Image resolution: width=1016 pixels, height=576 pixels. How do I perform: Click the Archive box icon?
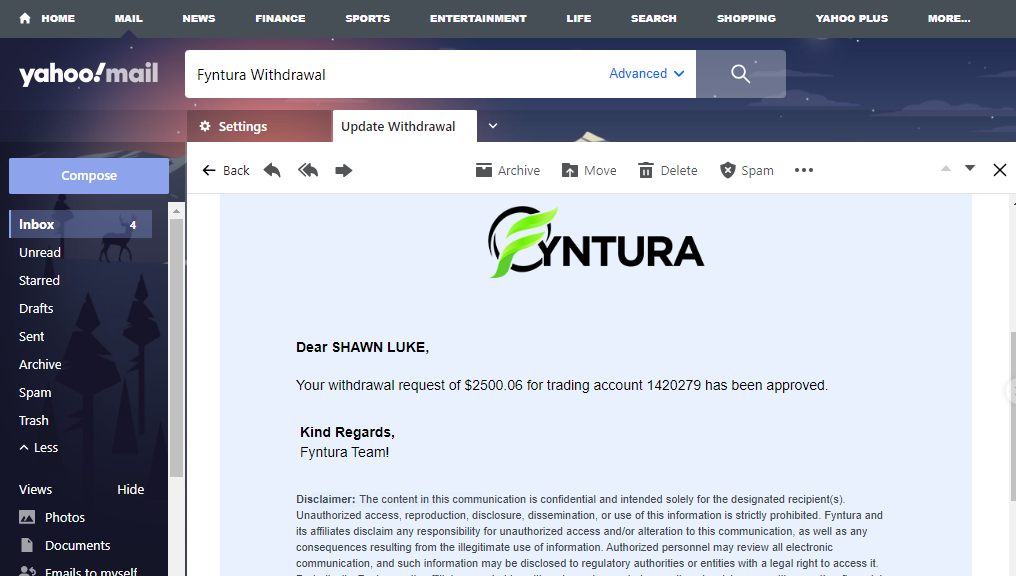point(483,170)
